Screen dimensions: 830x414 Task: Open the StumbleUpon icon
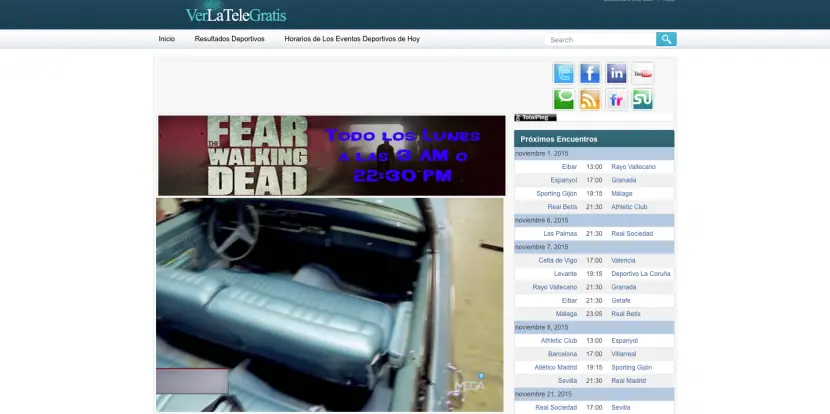point(643,99)
